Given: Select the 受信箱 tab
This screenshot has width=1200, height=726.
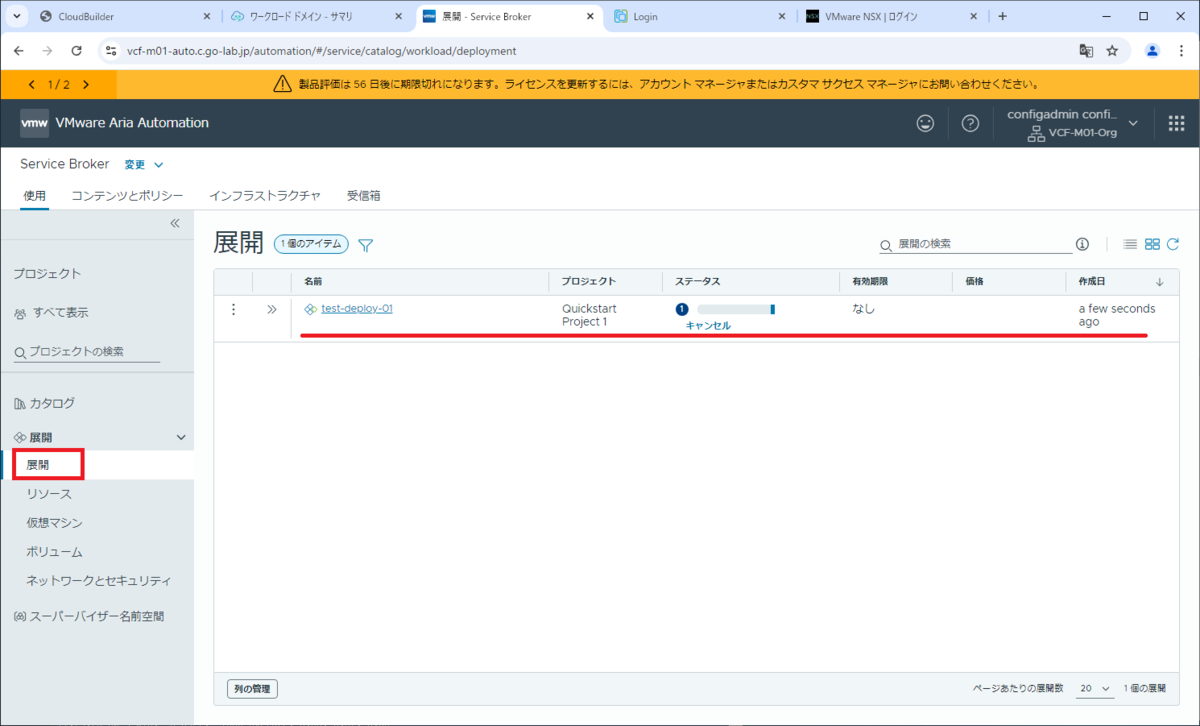Looking at the screenshot, I should [x=364, y=196].
